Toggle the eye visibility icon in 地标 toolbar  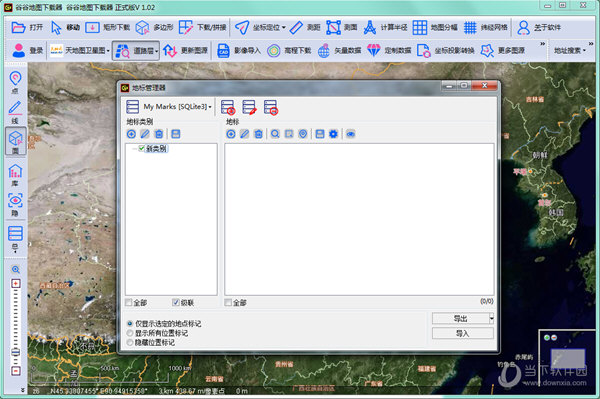coord(351,134)
